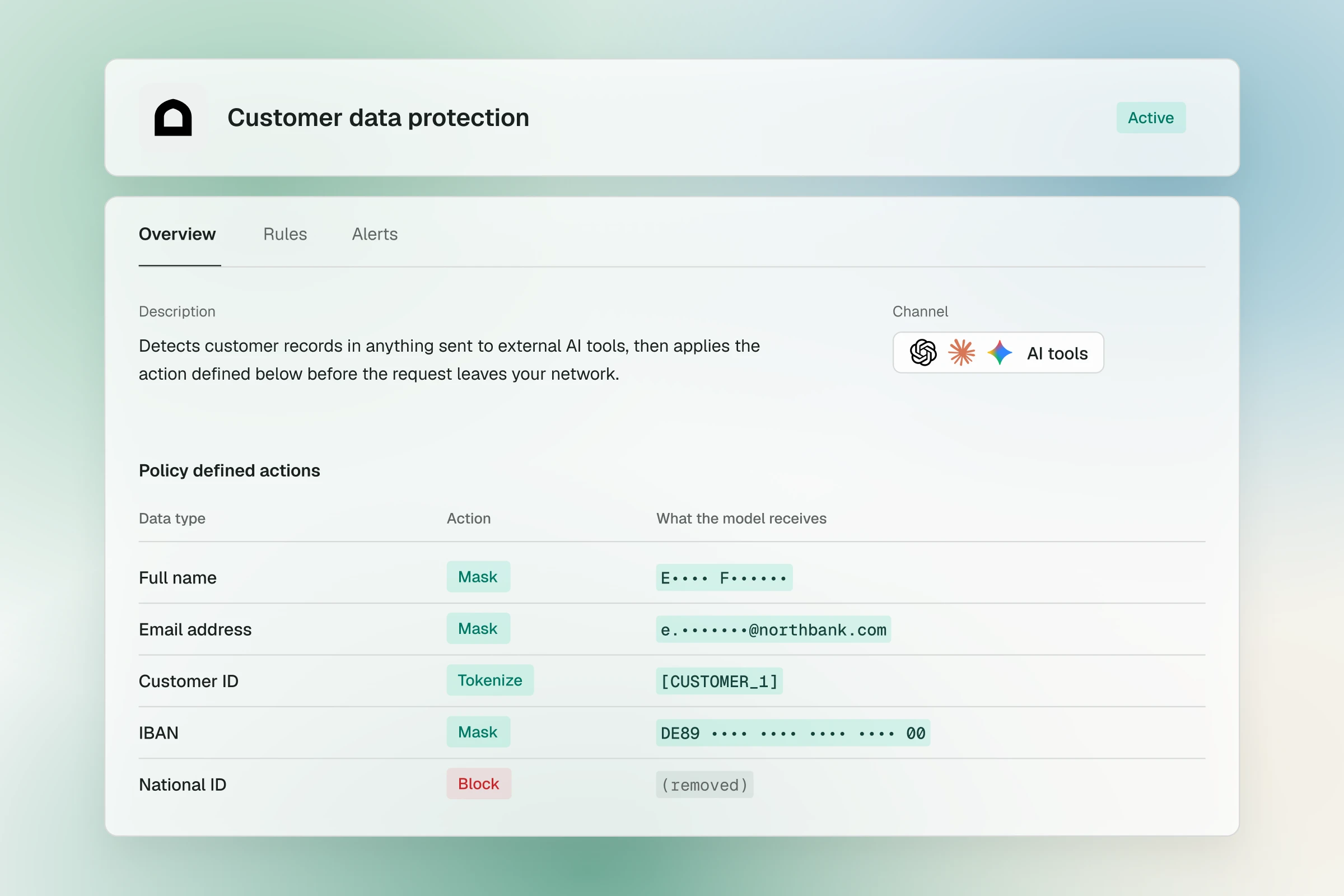The height and width of the screenshot is (896, 1344).
Task: Open the Rules tab
Action: [285, 234]
